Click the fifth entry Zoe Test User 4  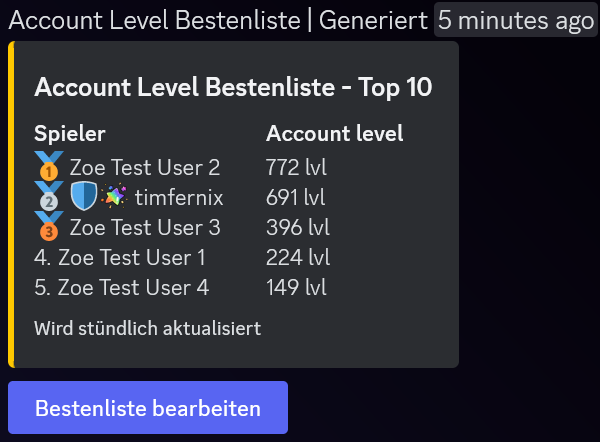point(122,287)
